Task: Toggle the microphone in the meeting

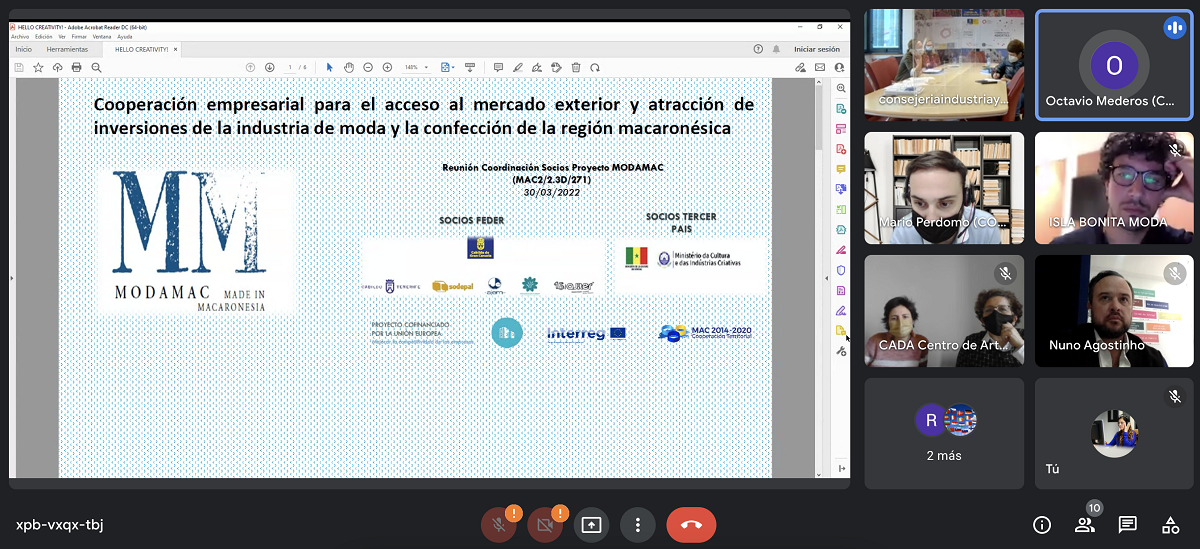Action: [498, 524]
